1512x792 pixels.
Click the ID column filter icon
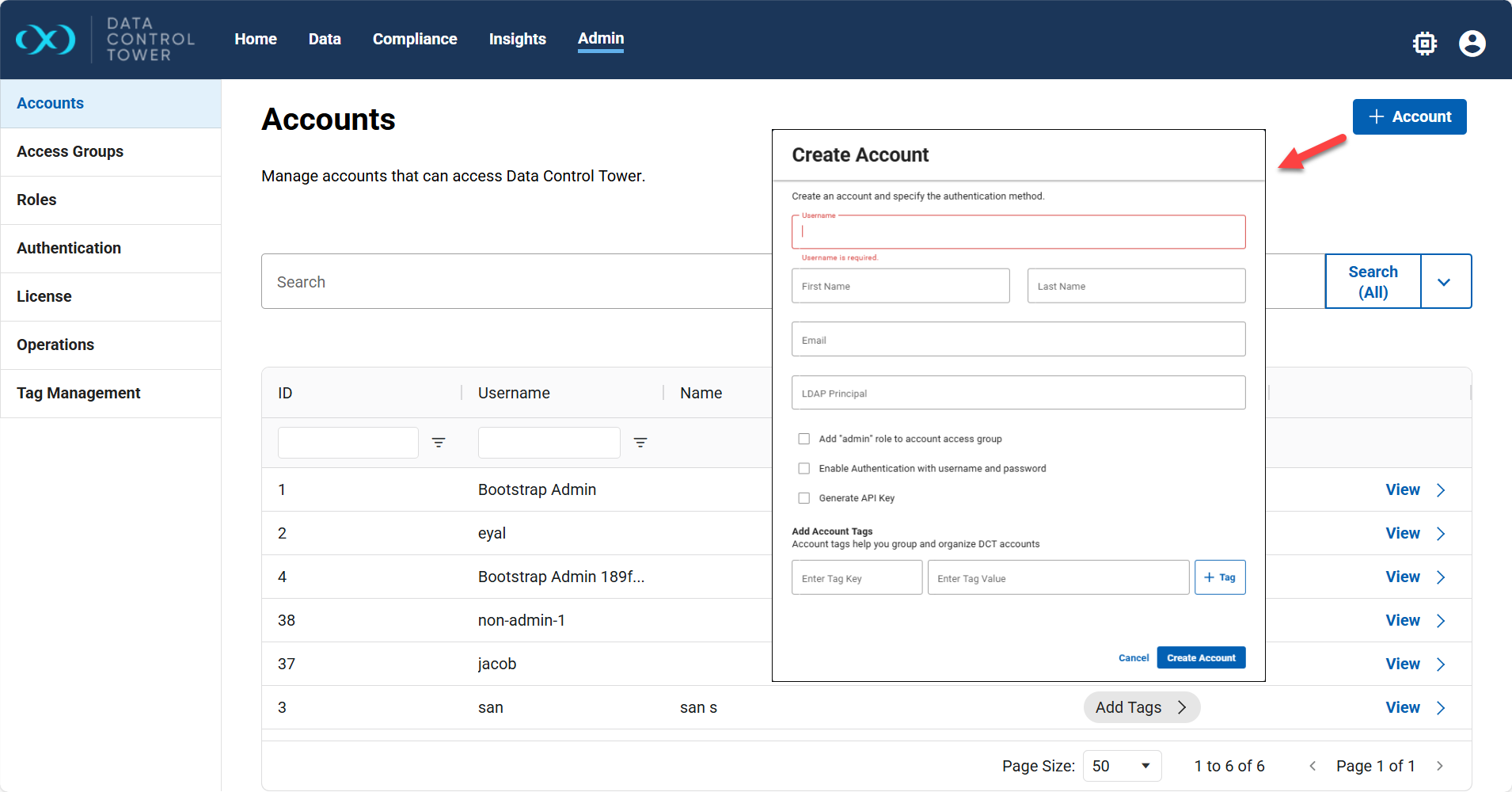(439, 443)
